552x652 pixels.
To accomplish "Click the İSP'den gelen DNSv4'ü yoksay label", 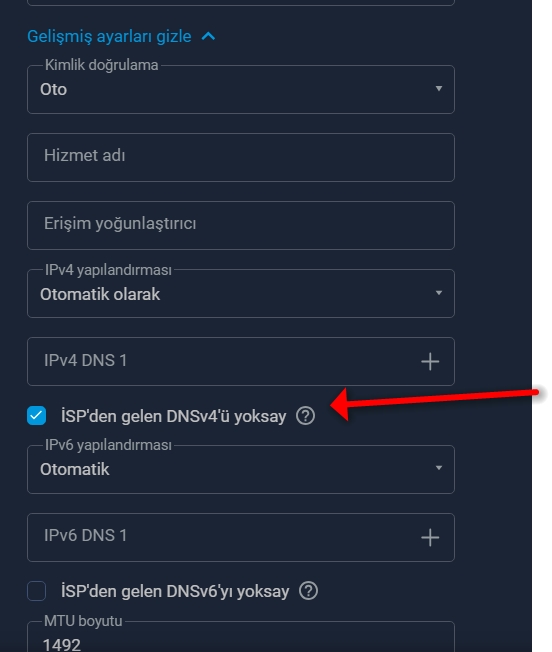I will [173, 416].
